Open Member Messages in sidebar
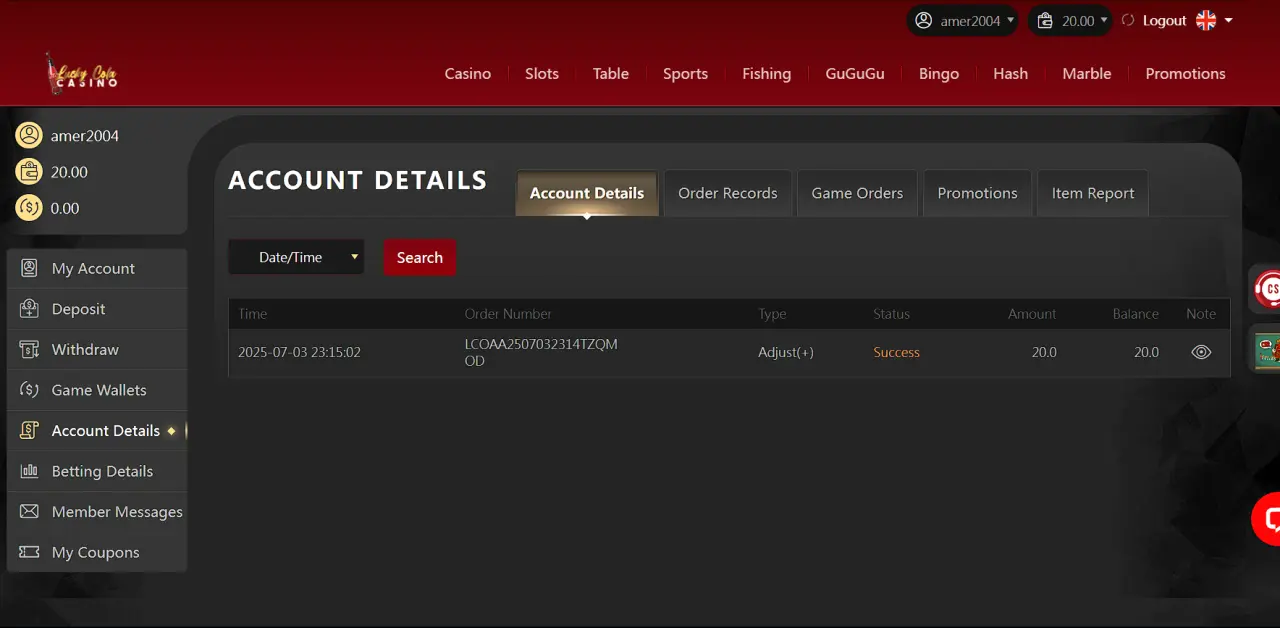The height and width of the screenshot is (628, 1280). tap(97, 511)
